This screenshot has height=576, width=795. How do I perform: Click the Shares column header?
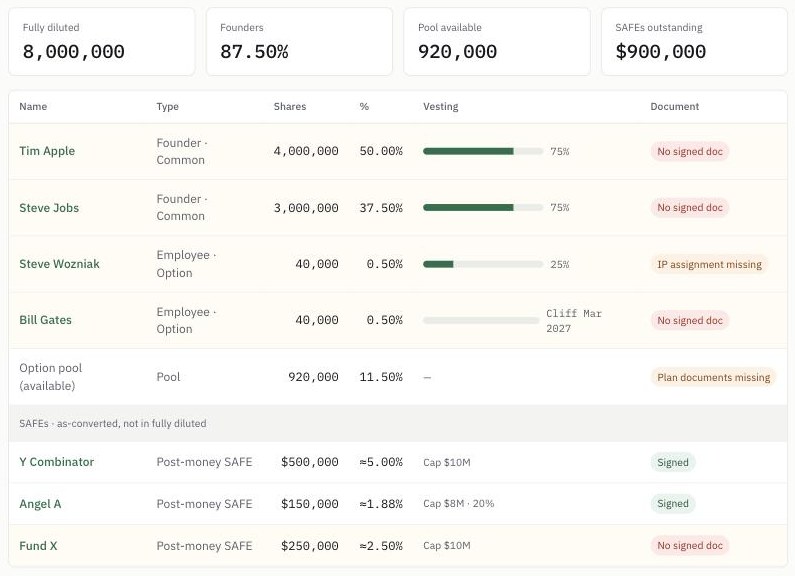(290, 106)
